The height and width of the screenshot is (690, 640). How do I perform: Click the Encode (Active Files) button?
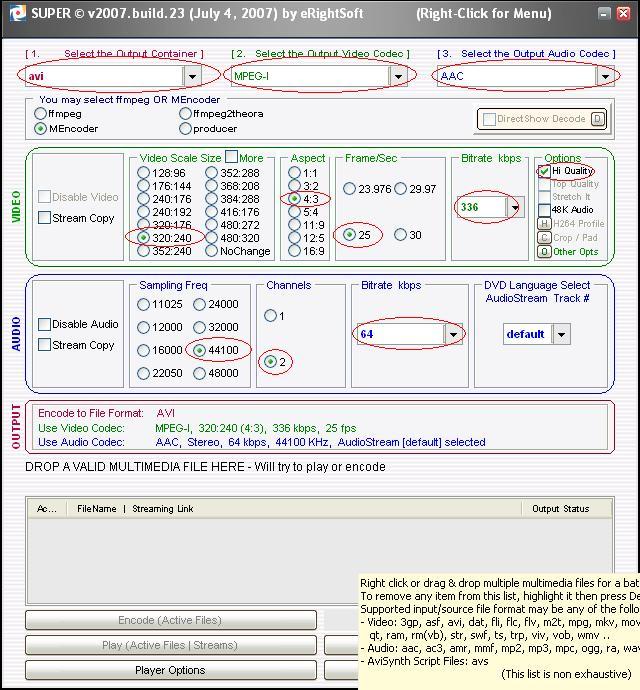point(171,620)
